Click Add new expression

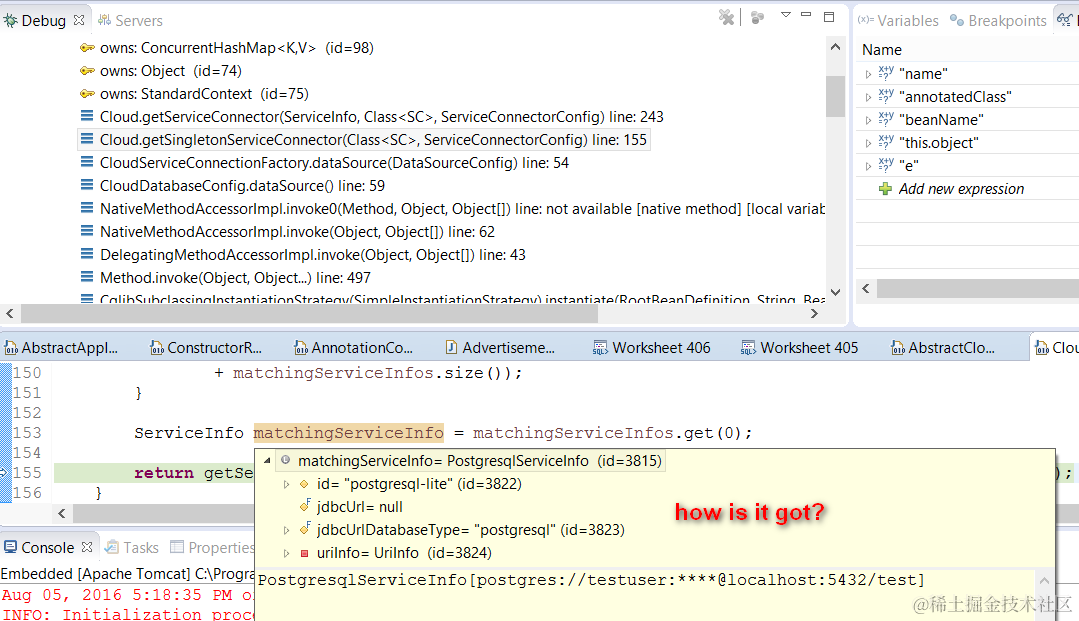click(x=961, y=189)
